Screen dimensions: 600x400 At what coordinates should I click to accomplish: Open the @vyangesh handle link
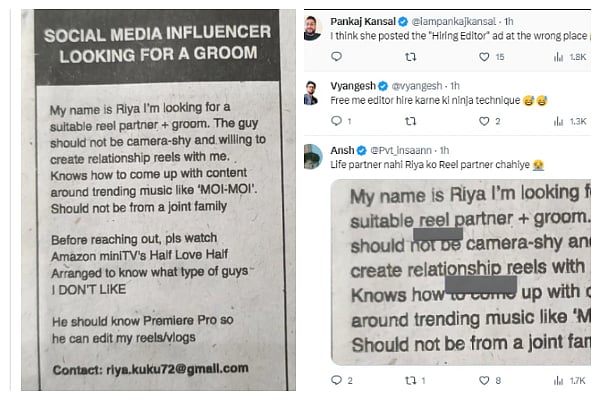click(x=417, y=86)
